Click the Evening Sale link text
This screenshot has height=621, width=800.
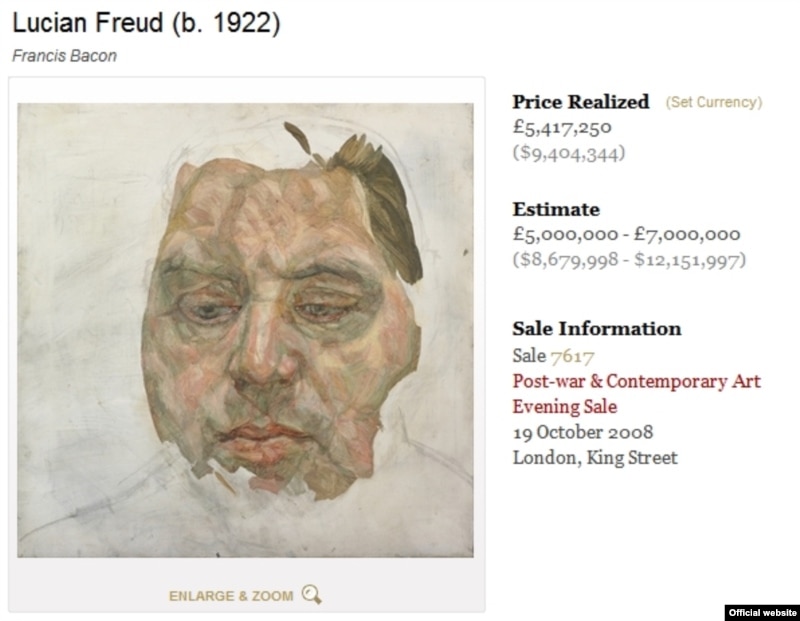tap(565, 407)
